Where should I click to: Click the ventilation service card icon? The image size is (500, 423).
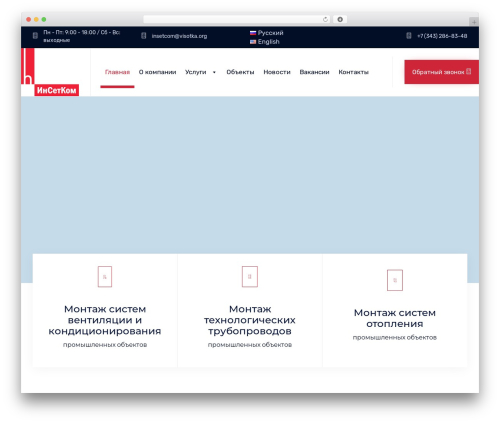click(105, 276)
